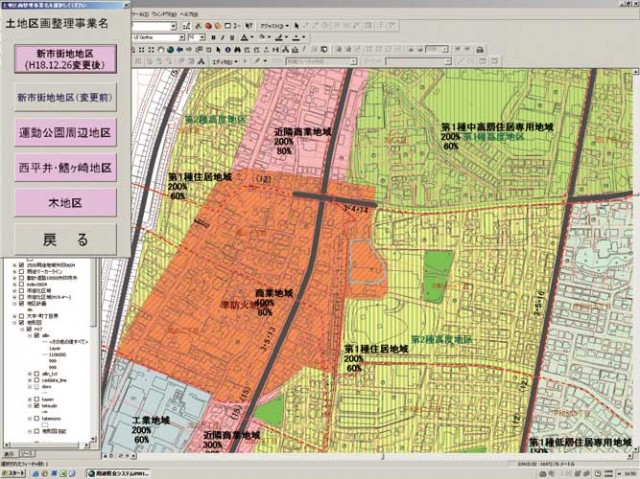Collapse the H17 group in layer tree

pos(22,329)
